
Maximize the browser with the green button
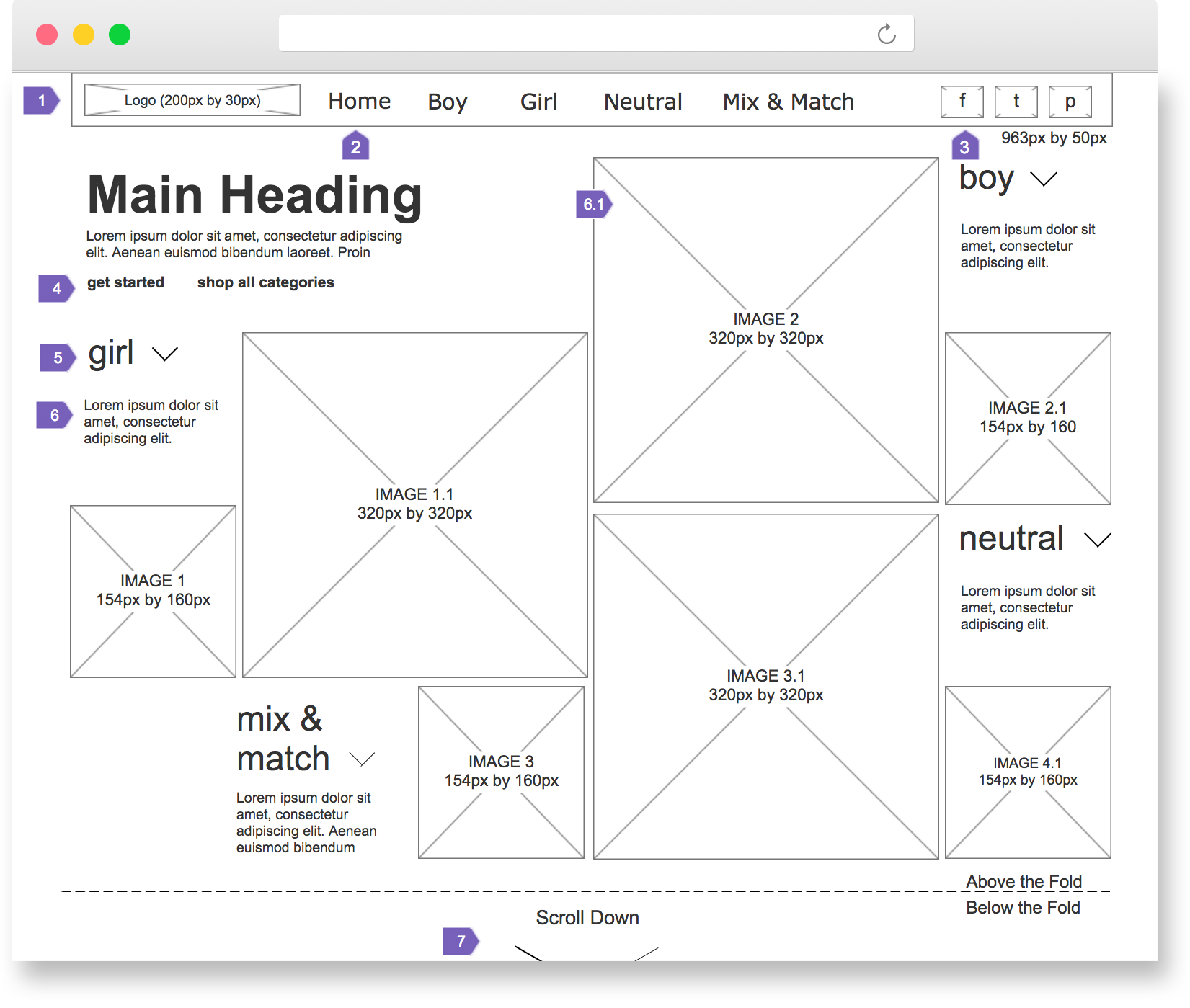(x=120, y=35)
